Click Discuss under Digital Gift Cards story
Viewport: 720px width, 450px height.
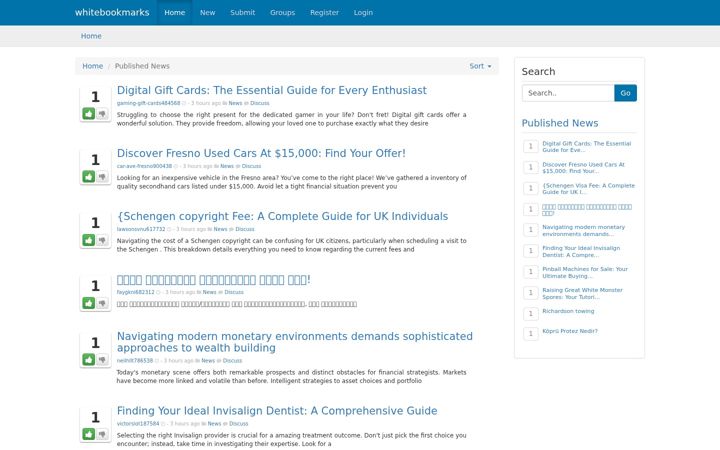260,103
